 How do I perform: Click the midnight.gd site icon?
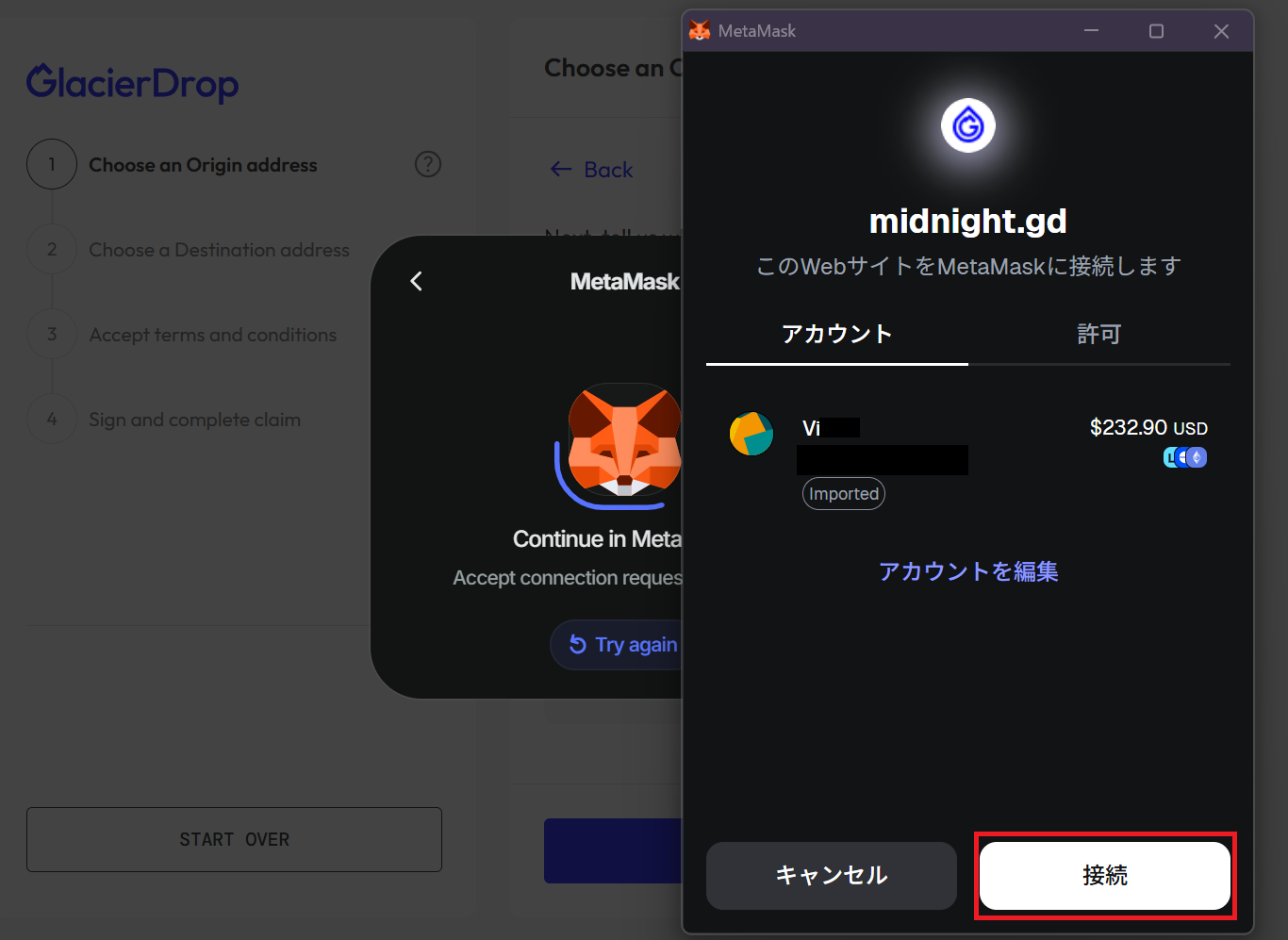tap(968, 125)
